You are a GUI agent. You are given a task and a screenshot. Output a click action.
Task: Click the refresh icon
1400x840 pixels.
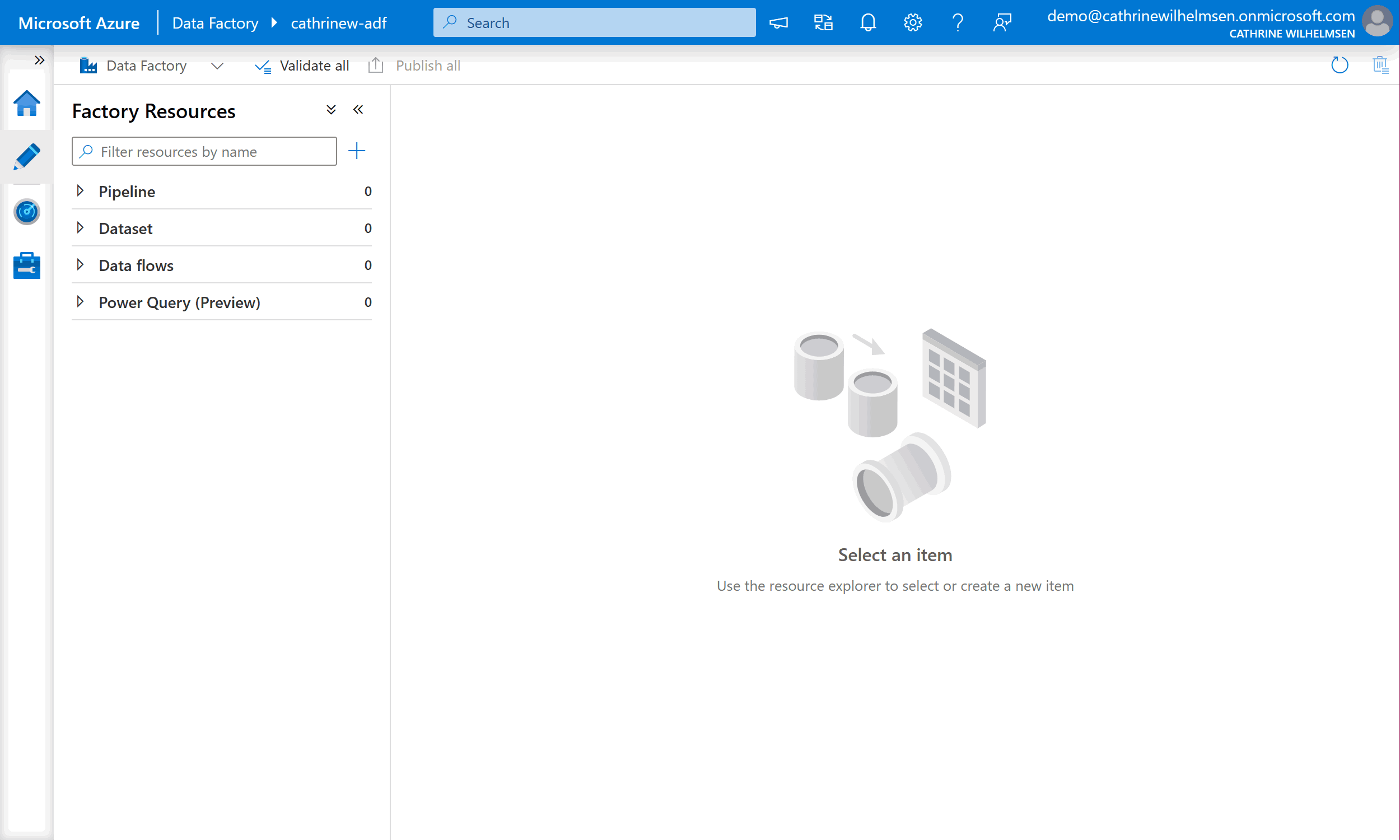[x=1340, y=65]
